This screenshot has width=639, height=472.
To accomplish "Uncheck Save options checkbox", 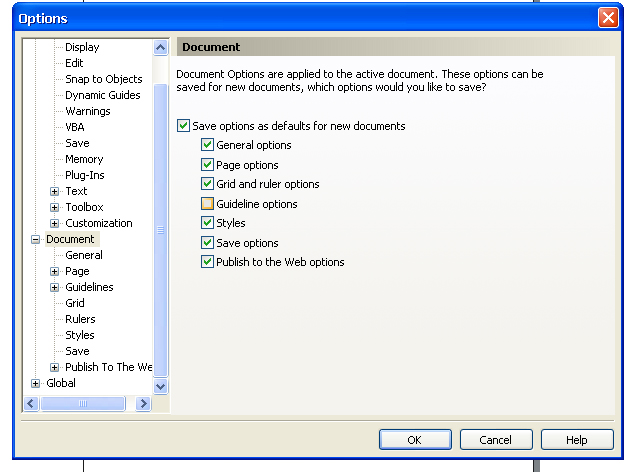I will [207, 243].
